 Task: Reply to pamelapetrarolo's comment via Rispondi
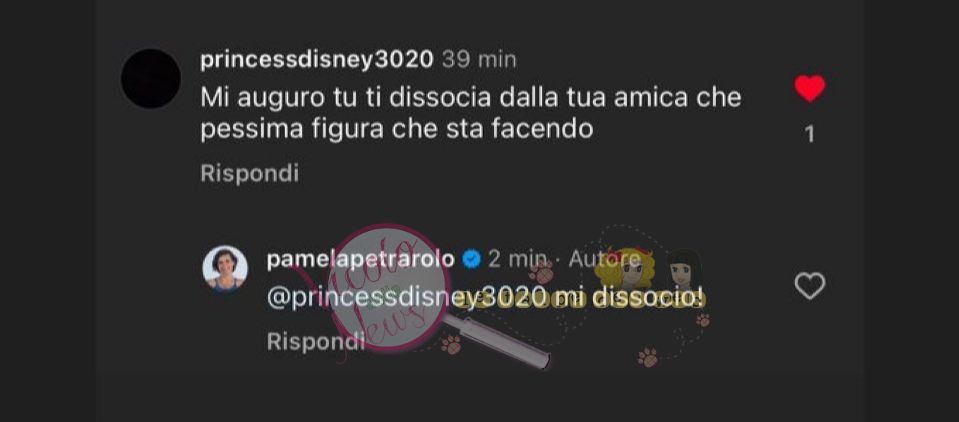(x=316, y=342)
